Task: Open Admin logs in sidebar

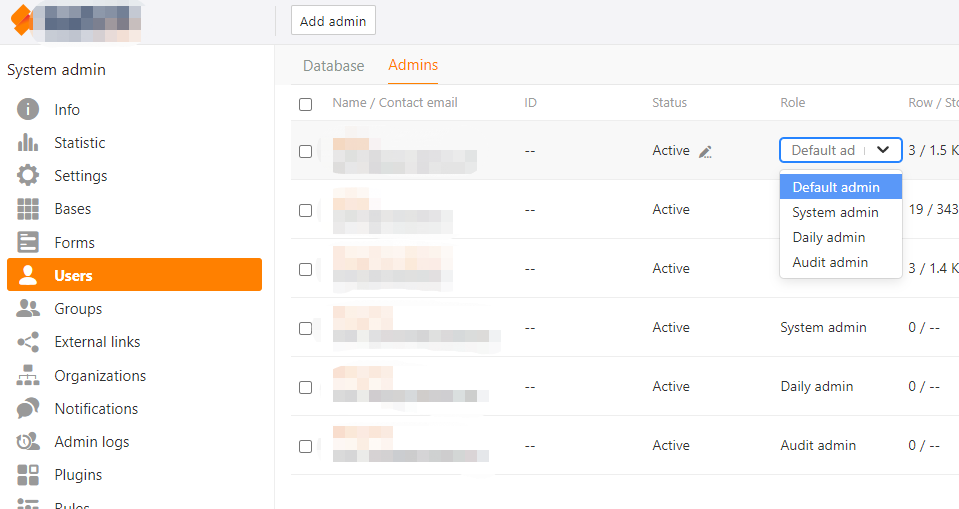Action: pos(91,442)
